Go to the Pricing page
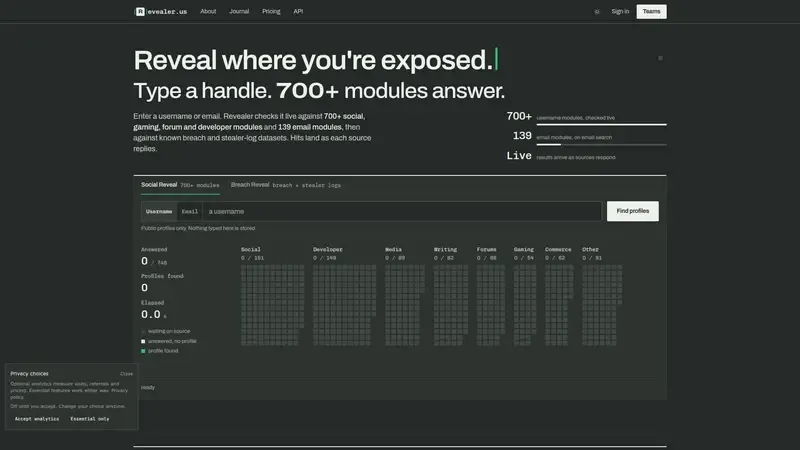 tap(271, 11)
